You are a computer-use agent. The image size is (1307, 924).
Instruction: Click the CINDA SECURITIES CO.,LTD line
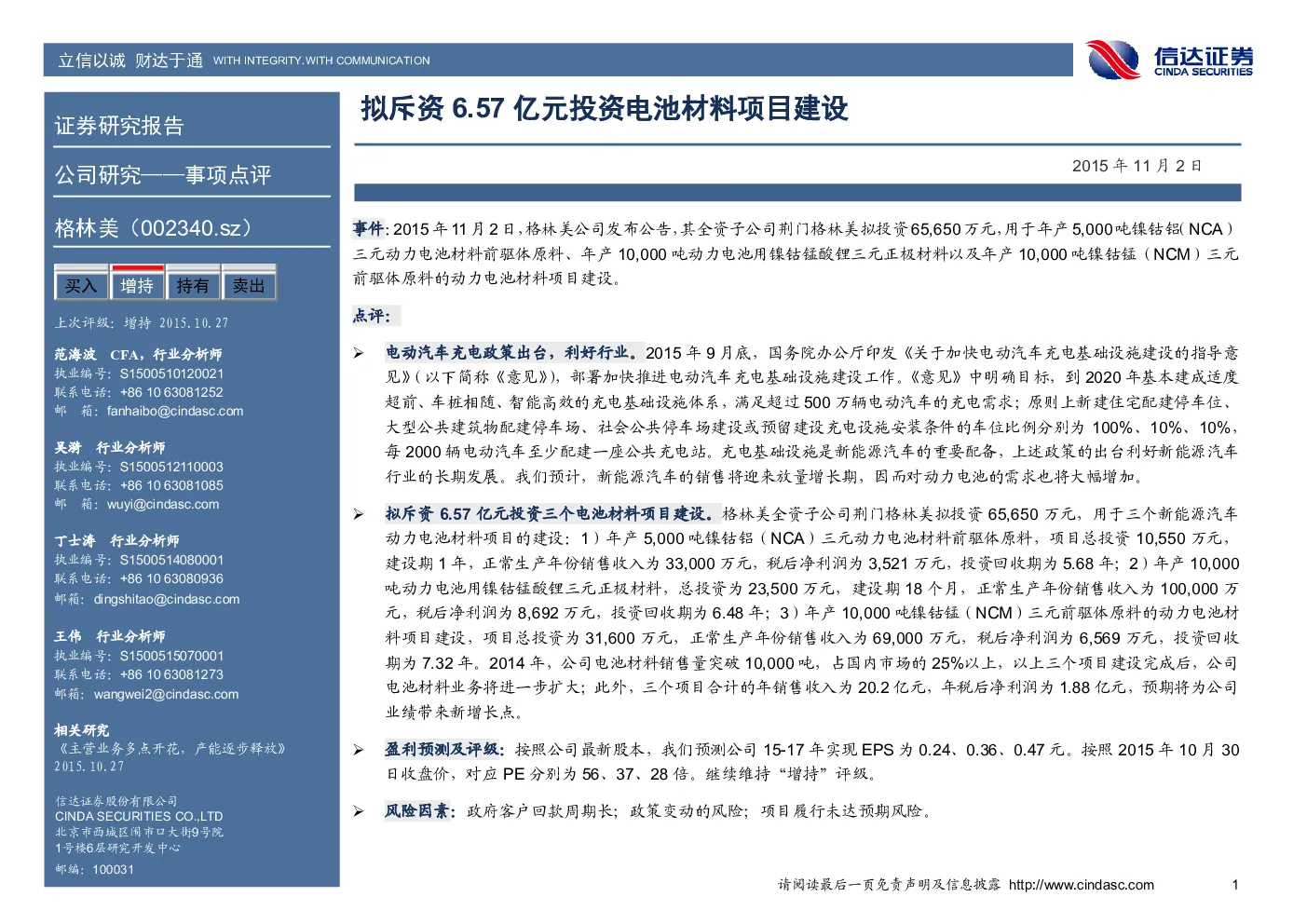coord(139,816)
